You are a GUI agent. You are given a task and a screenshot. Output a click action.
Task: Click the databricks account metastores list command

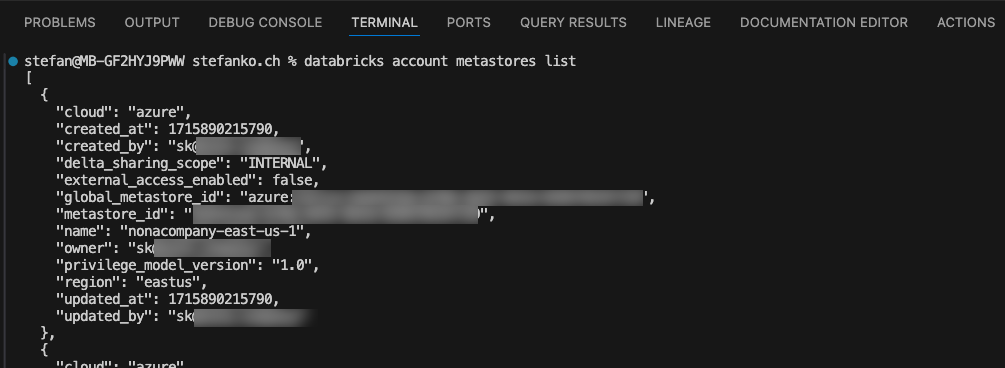pos(440,62)
